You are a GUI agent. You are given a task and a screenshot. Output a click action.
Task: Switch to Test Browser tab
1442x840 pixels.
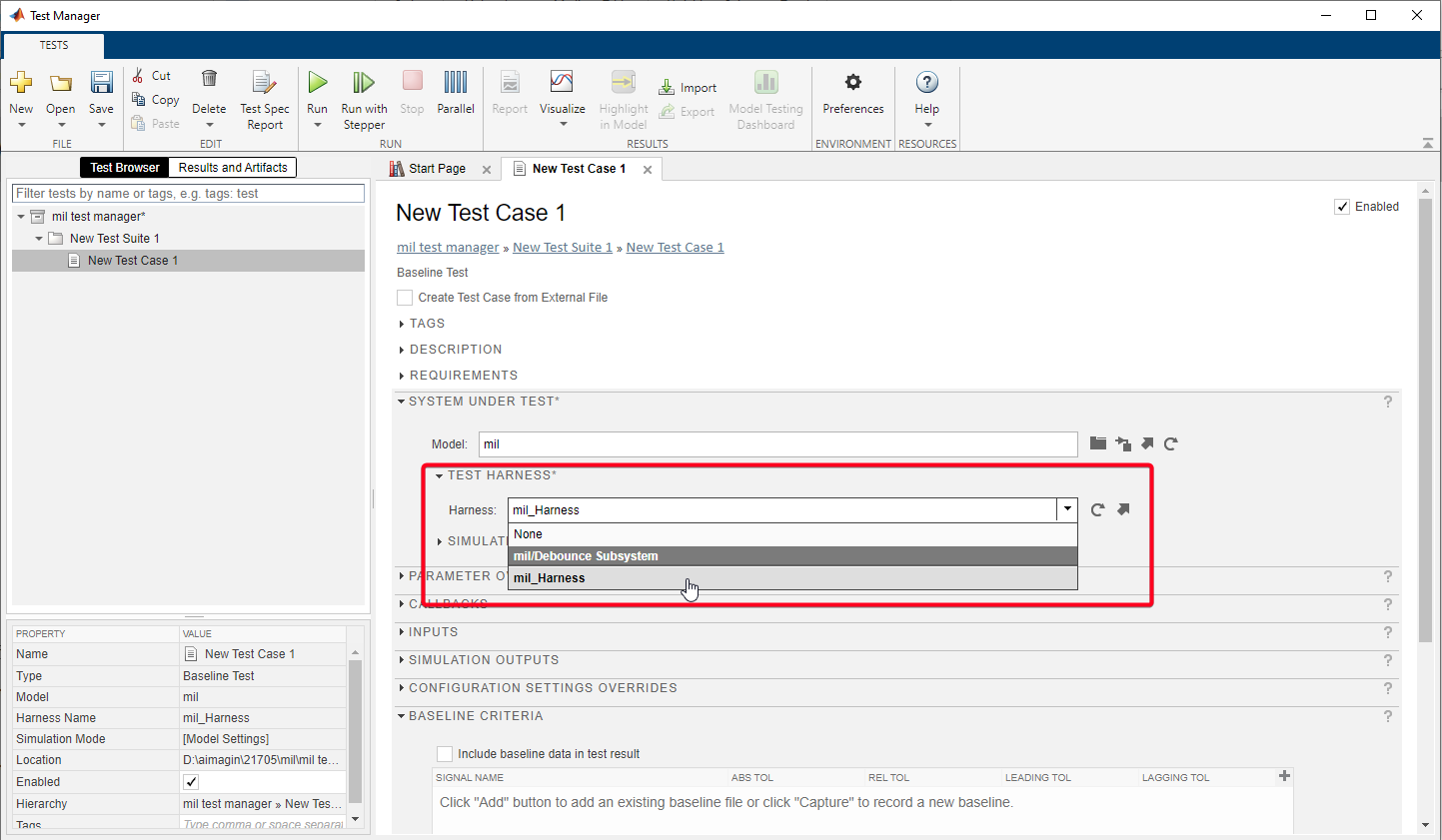click(x=125, y=168)
